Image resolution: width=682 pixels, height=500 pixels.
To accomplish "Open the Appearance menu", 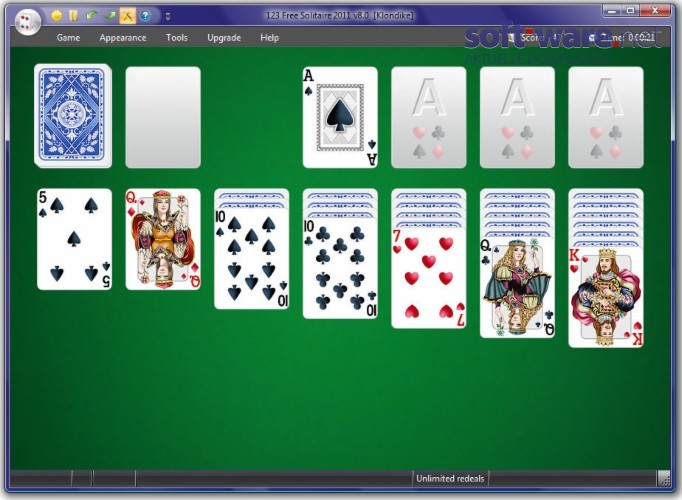I will tap(123, 38).
